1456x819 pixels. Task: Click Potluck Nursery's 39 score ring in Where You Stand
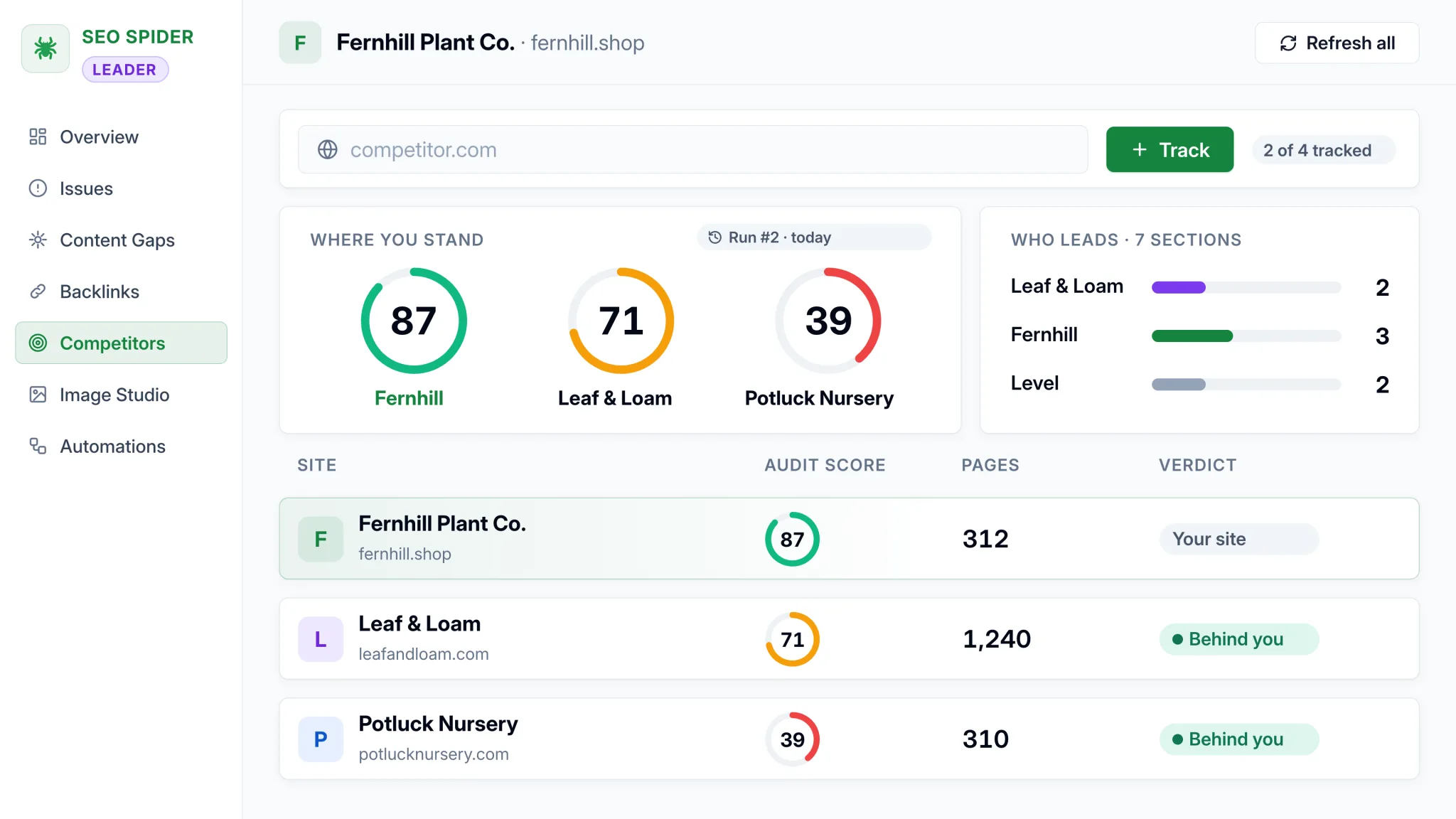tap(828, 321)
